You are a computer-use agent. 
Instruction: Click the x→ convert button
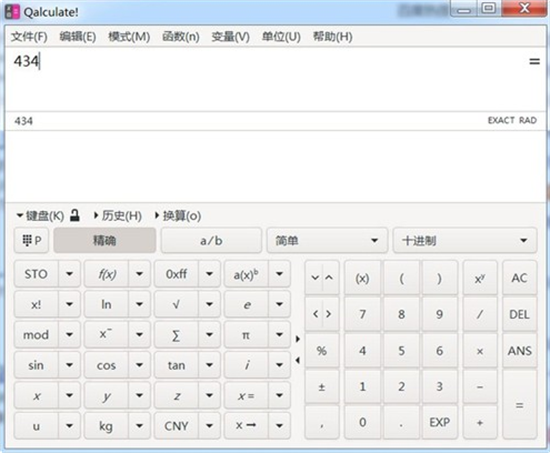point(246,426)
